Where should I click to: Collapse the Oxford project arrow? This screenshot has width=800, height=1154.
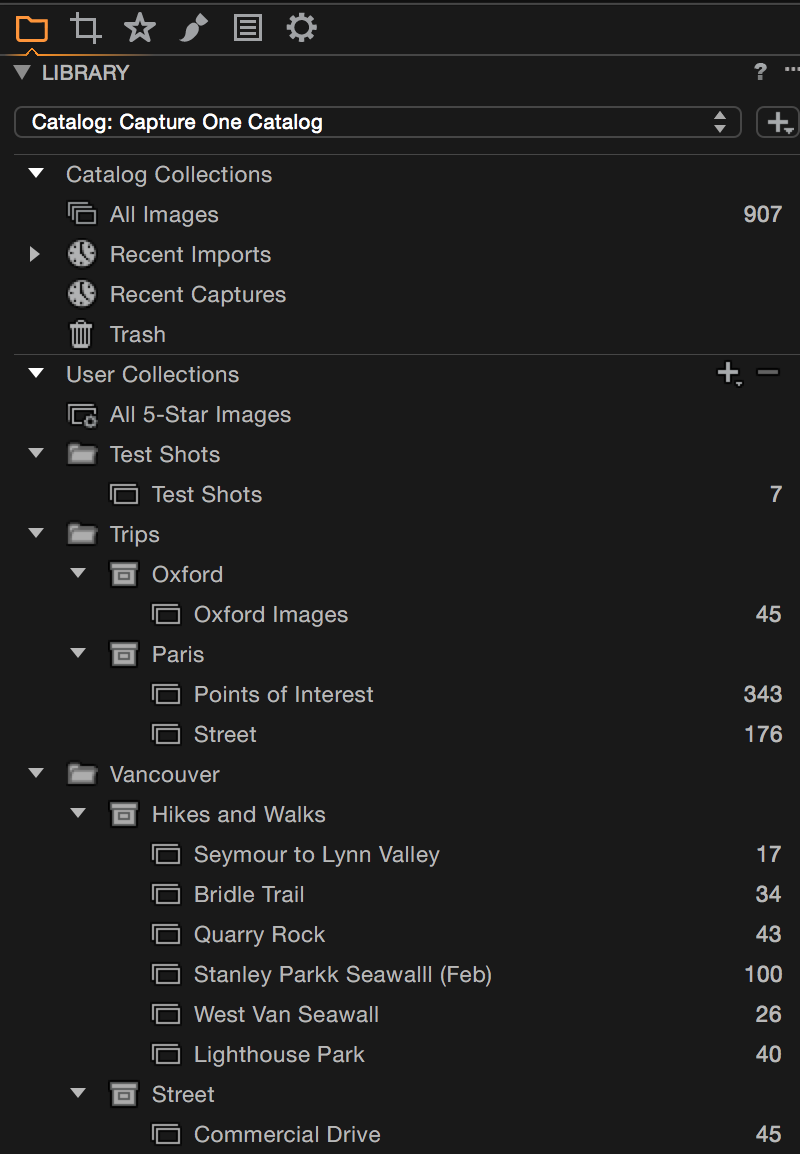pyautogui.click(x=78, y=573)
